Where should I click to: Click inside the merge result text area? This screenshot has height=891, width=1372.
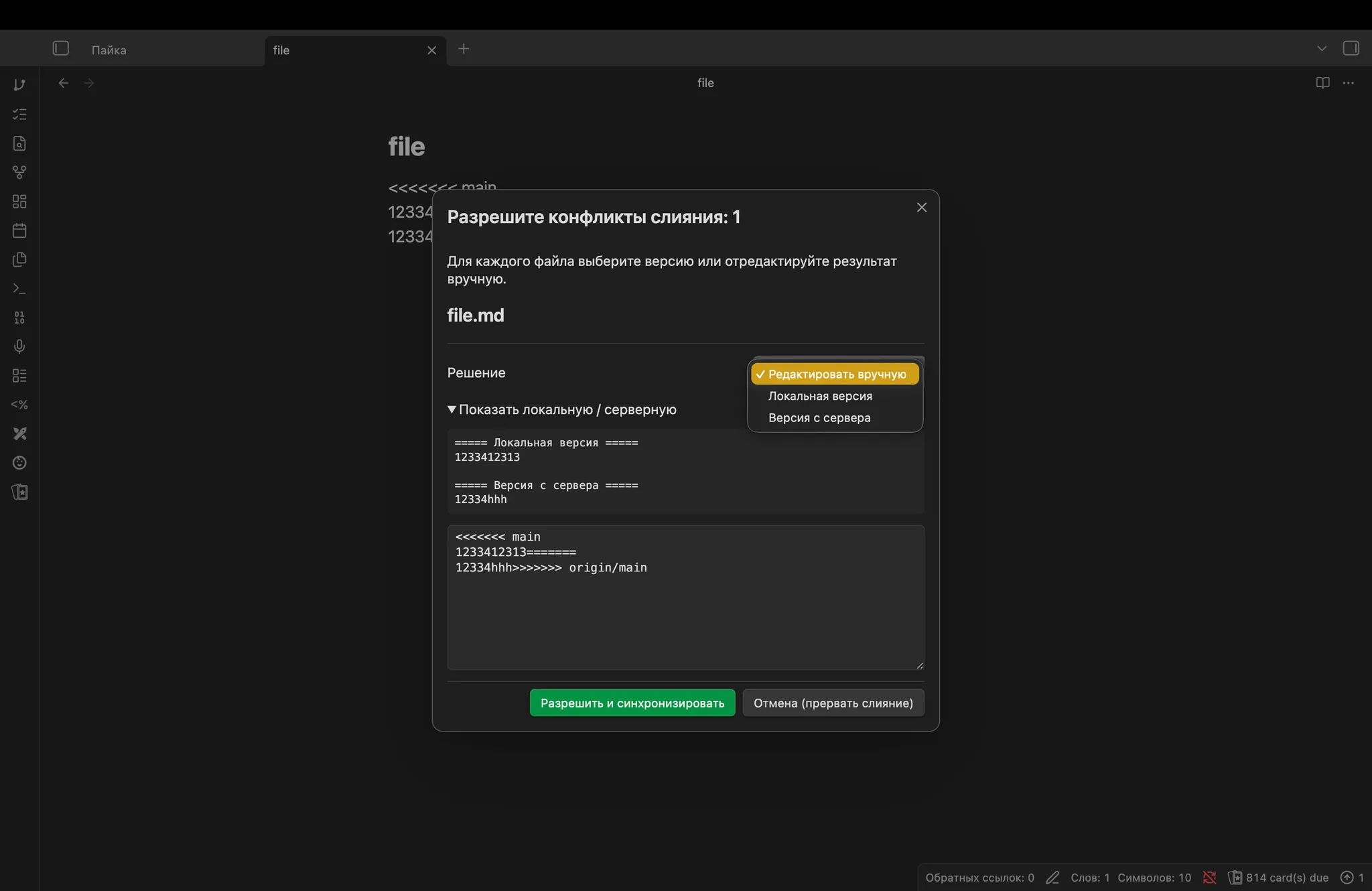click(686, 598)
